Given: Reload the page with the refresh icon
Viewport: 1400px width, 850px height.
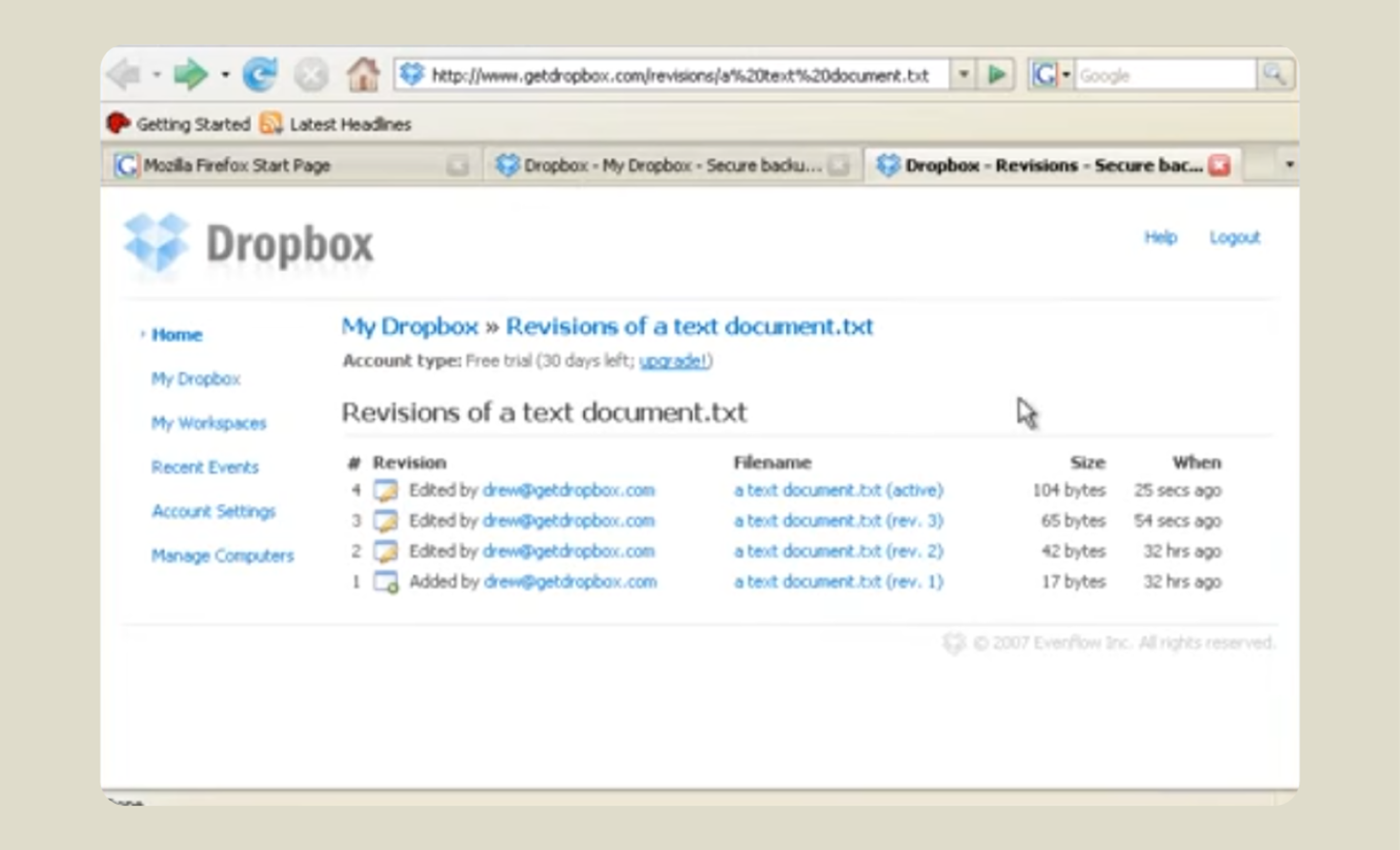Looking at the screenshot, I should (260, 75).
